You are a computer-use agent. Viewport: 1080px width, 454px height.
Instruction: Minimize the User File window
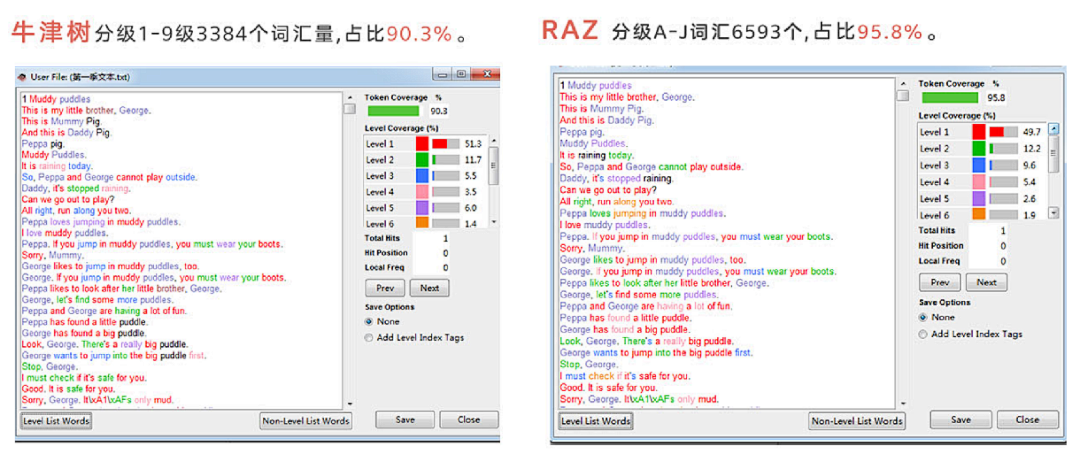click(x=444, y=74)
